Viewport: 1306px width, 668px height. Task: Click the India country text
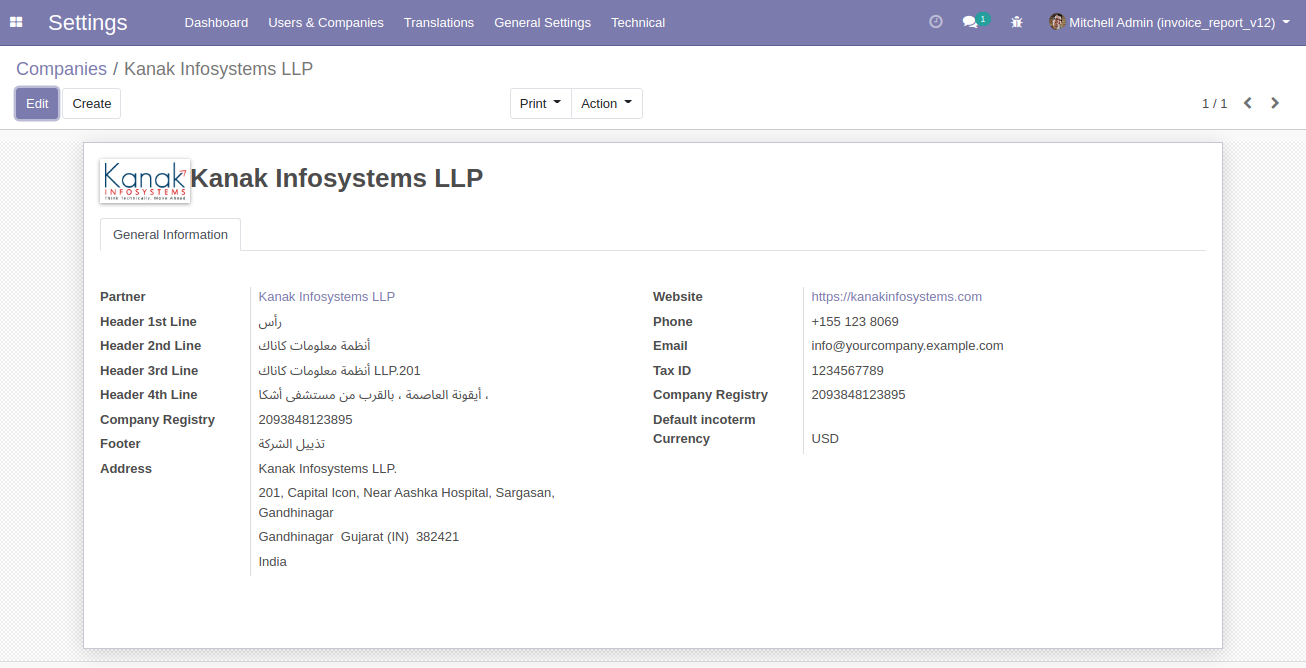click(273, 562)
